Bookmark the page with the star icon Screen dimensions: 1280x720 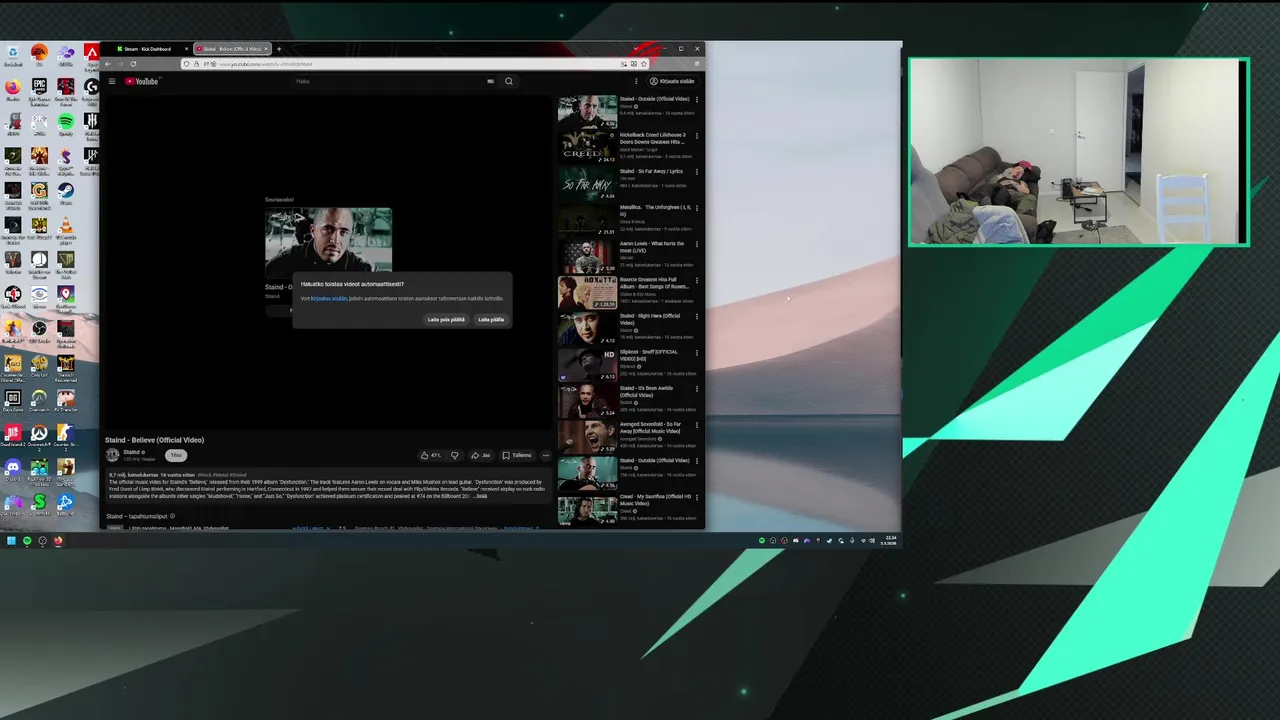[643, 64]
